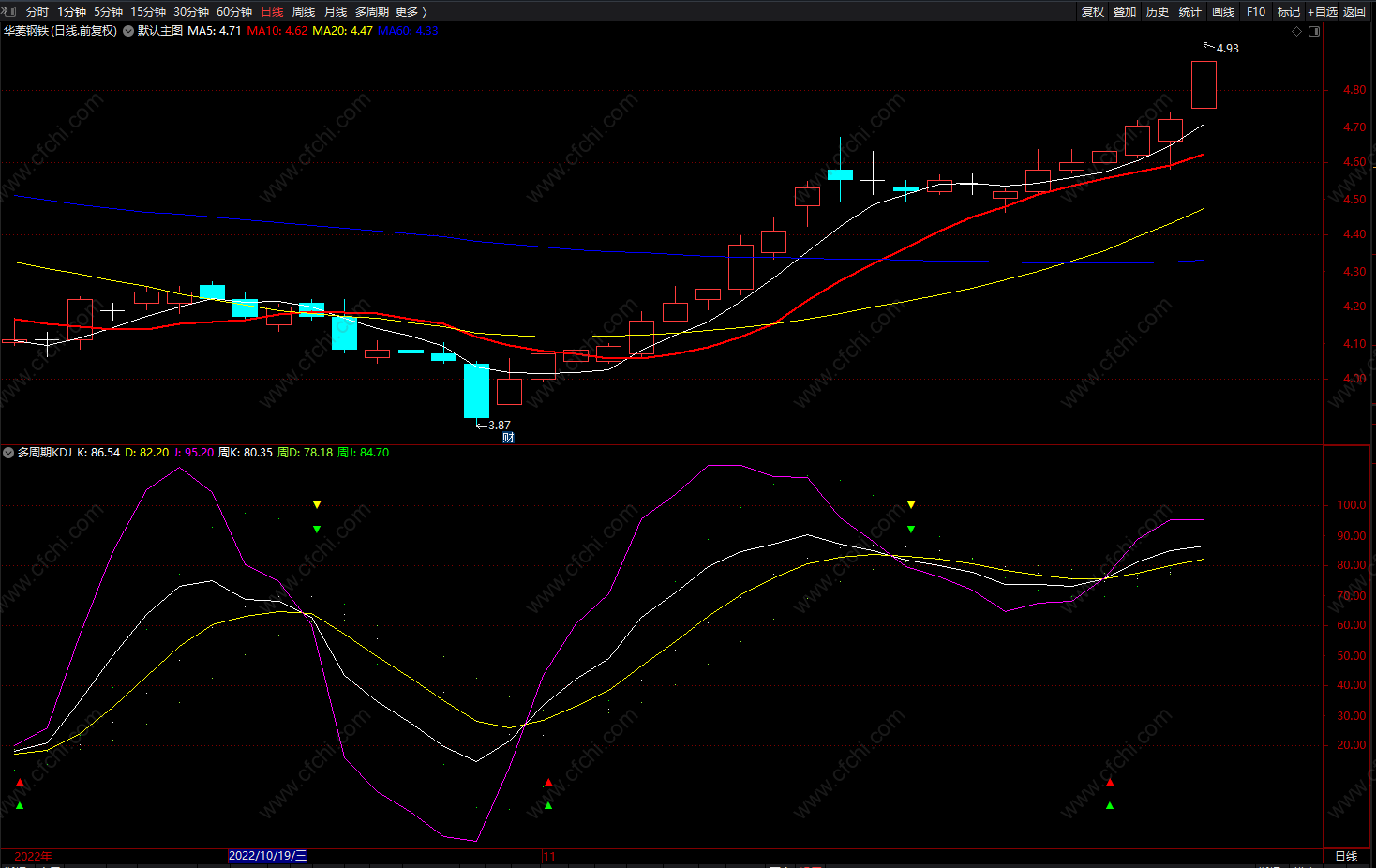The image size is (1376, 868).
Task: Click the MA5: 4.71 value
Action: click(215, 31)
